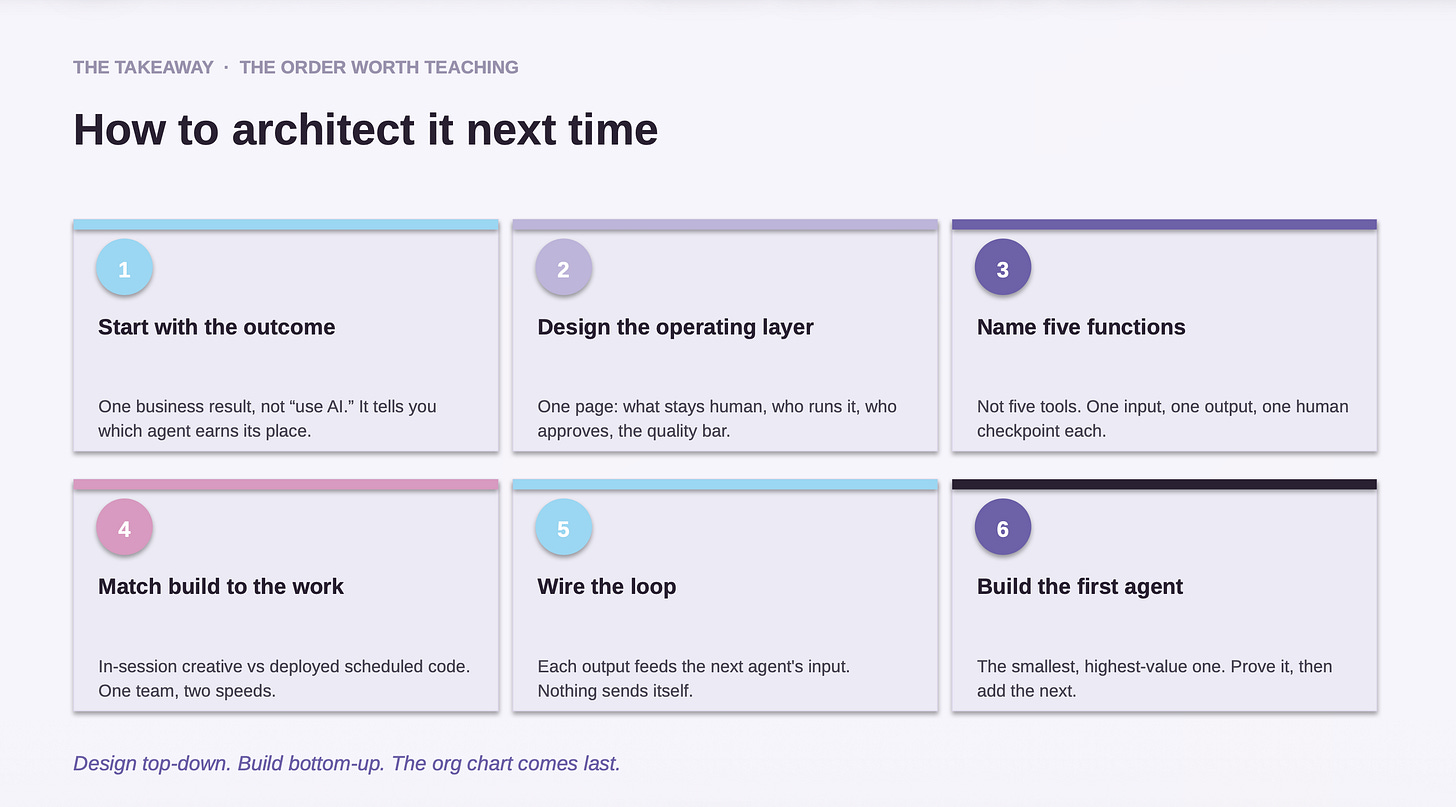
Task: Click the 'The smallest, highest-value one' description
Action: point(1155,678)
